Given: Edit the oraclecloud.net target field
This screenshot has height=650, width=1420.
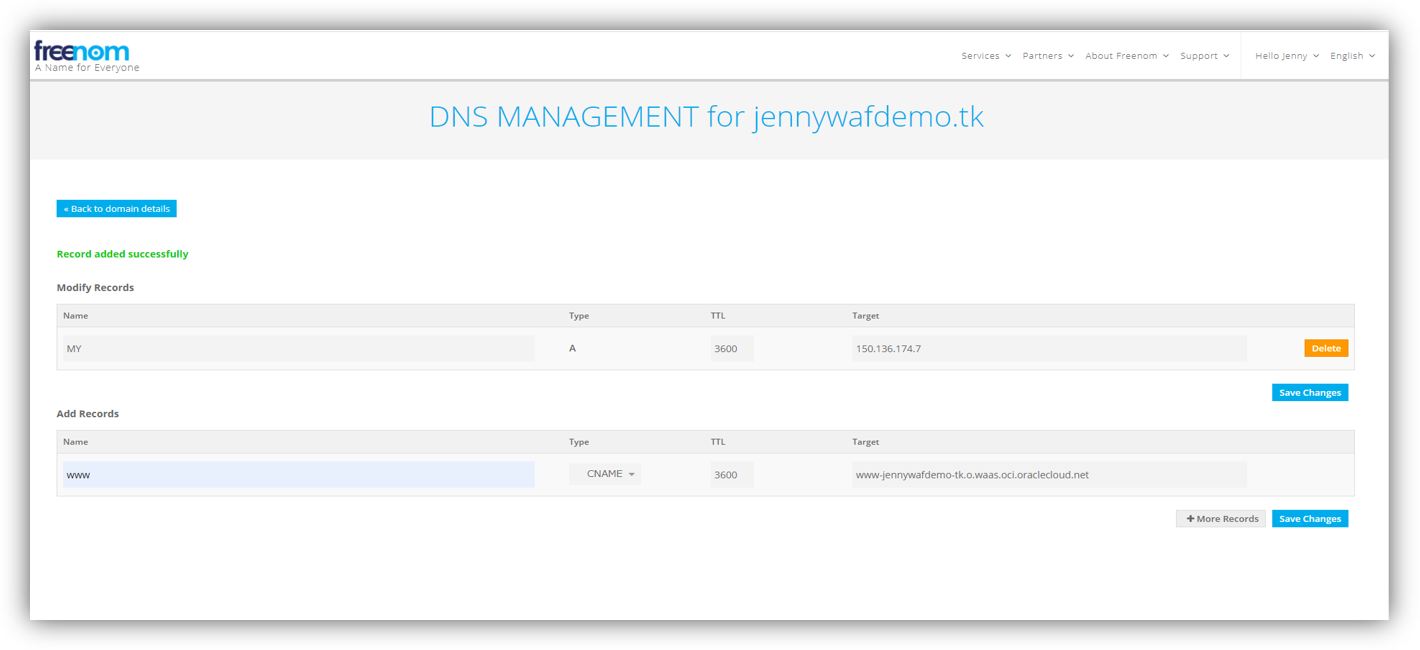Looking at the screenshot, I should (x=1048, y=475).
